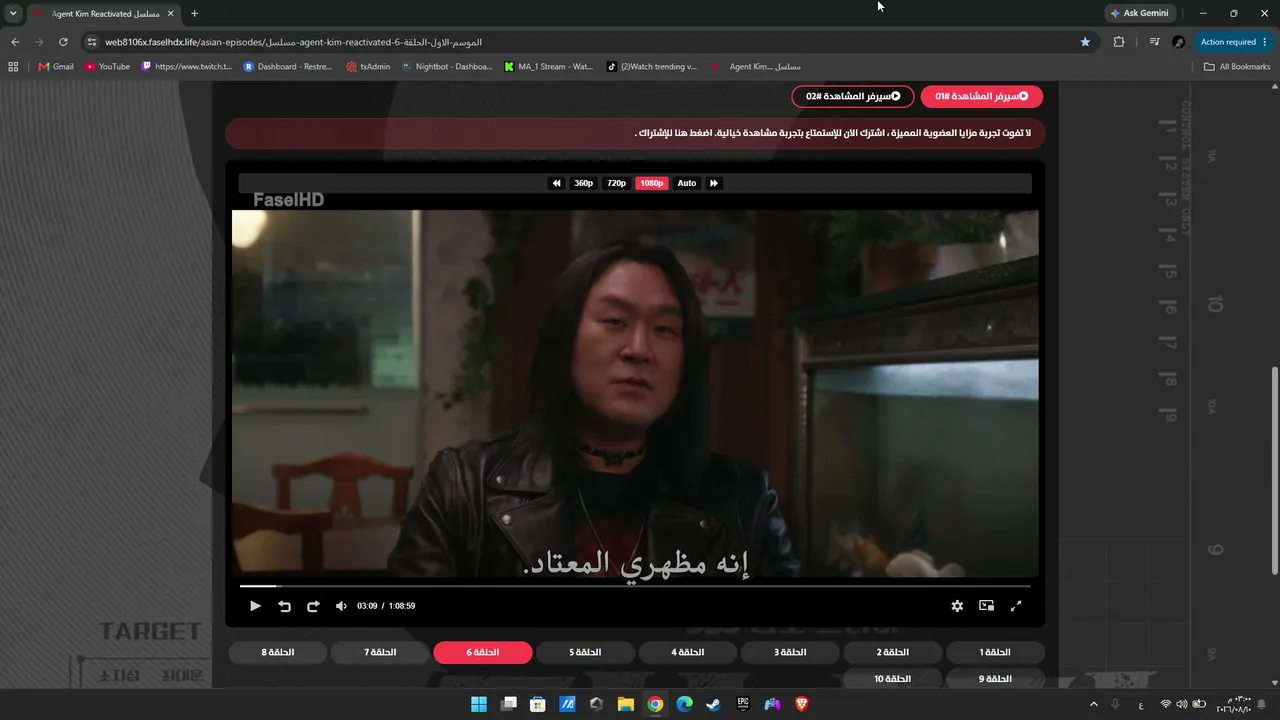Screen dimensions: 1280x720
Task: Choose Auto video quality
Action: click(x=687, y=183)
